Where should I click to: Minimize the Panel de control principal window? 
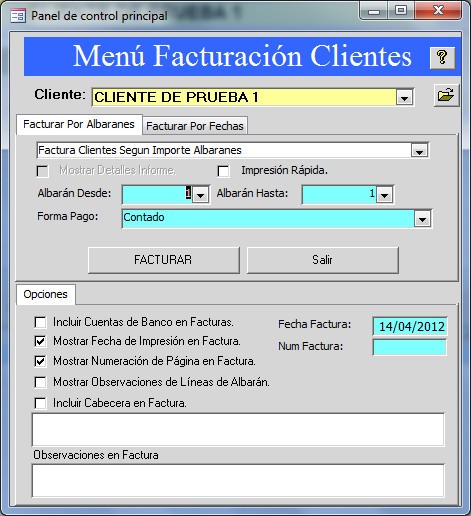(374, 12)
